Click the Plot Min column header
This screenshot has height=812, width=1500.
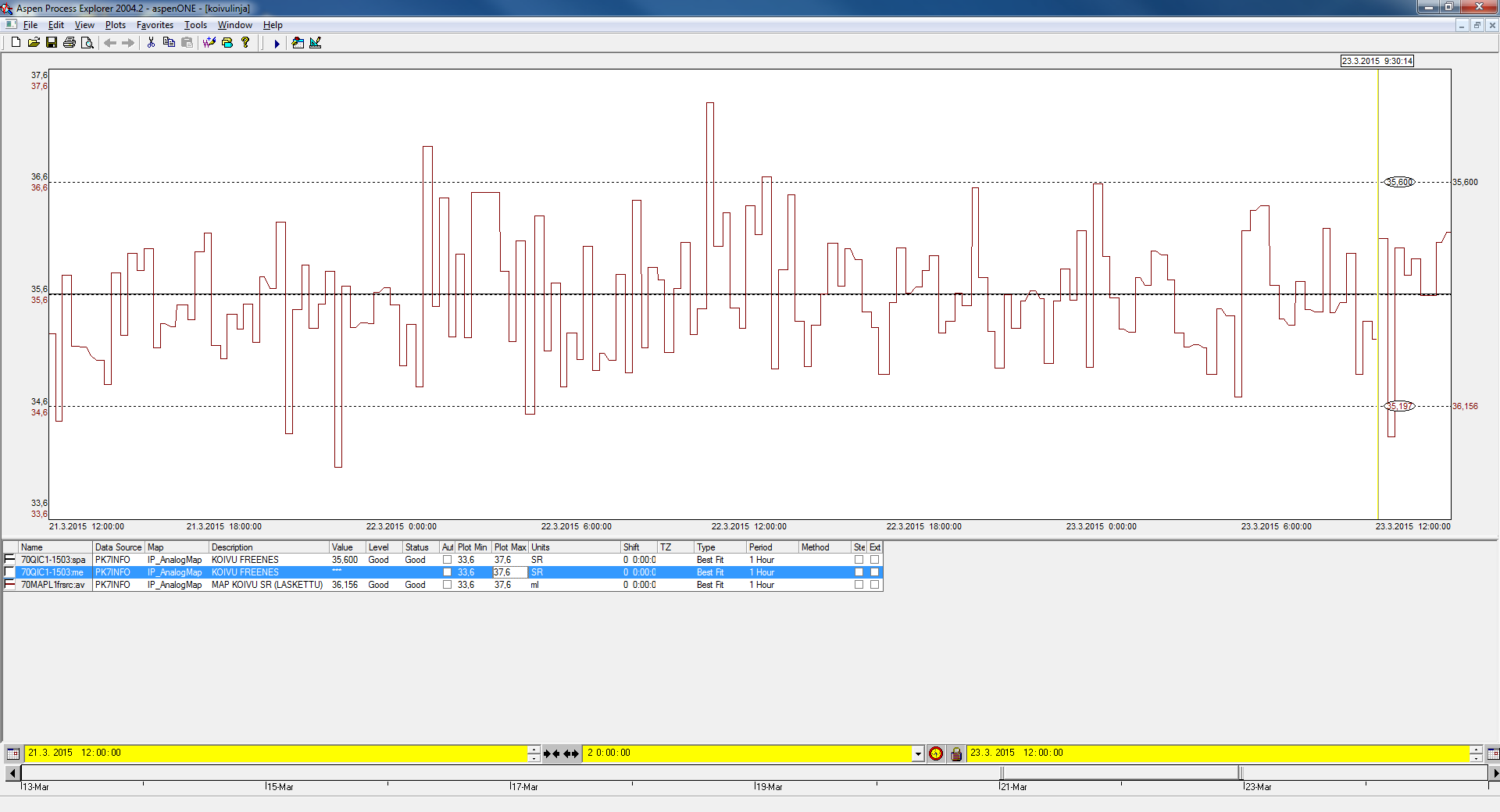click(473, 547)
